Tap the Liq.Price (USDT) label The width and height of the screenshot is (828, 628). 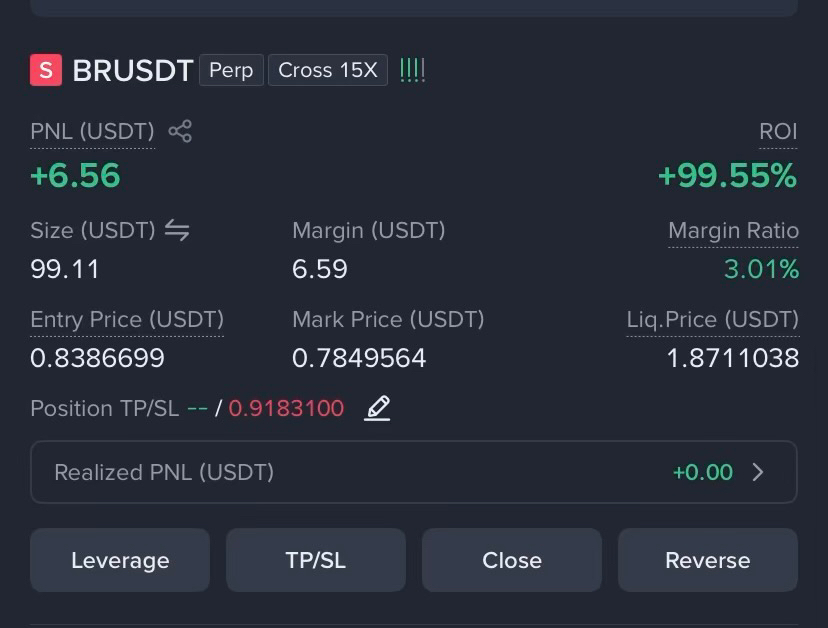point(713,320)
